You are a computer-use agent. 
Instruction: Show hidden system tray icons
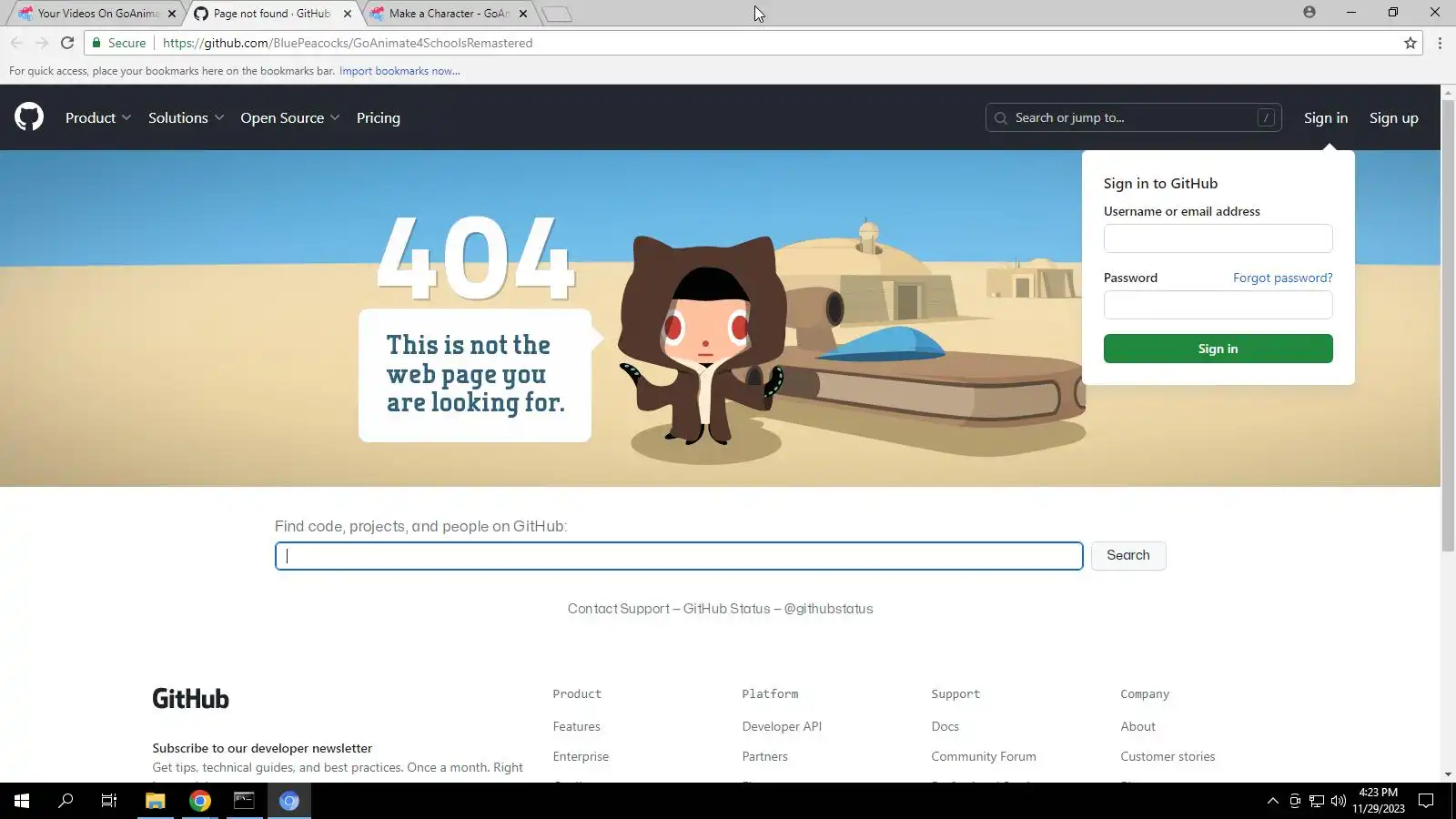1273,801
